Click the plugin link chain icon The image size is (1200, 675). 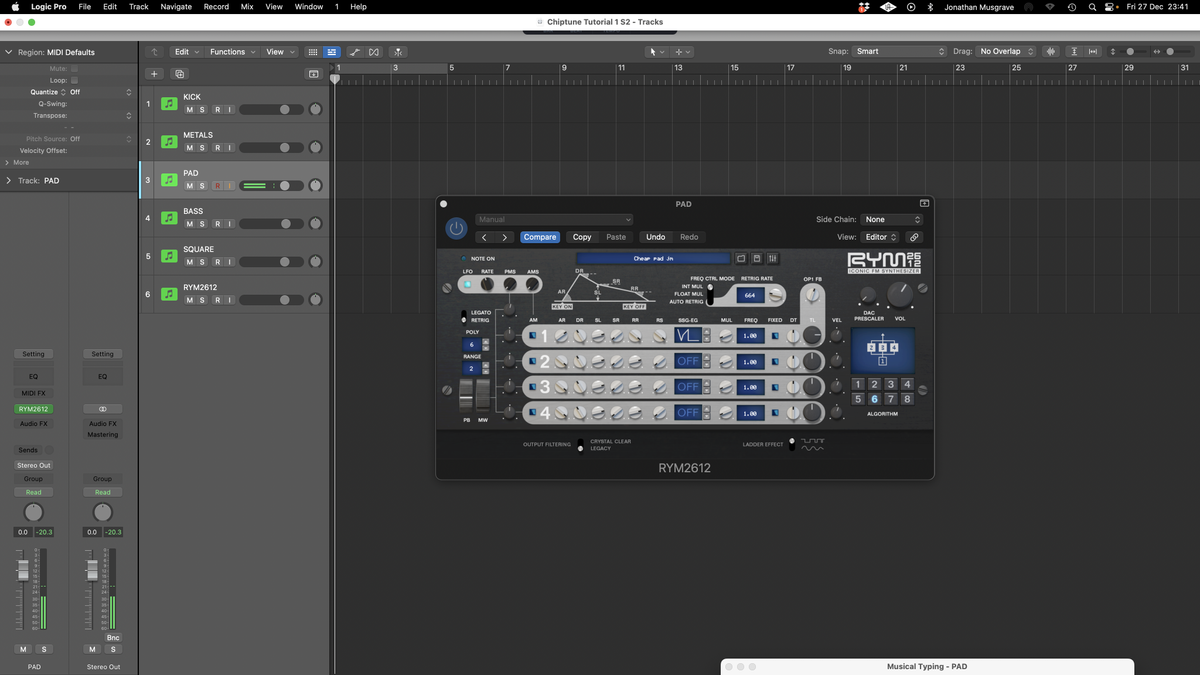914,237
